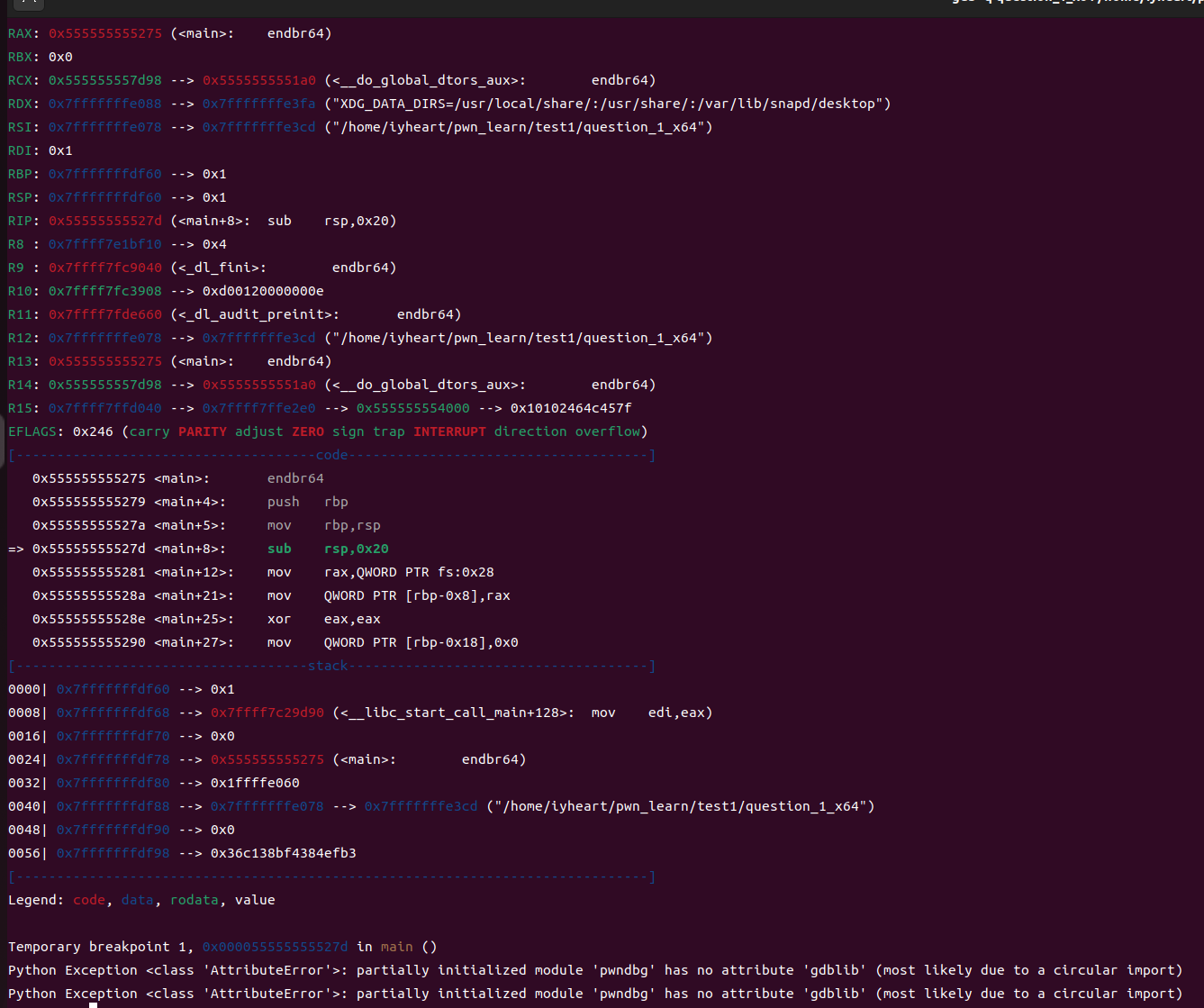Click address 0x7fffffffdf60 in the RSP row

pos(105,197)
